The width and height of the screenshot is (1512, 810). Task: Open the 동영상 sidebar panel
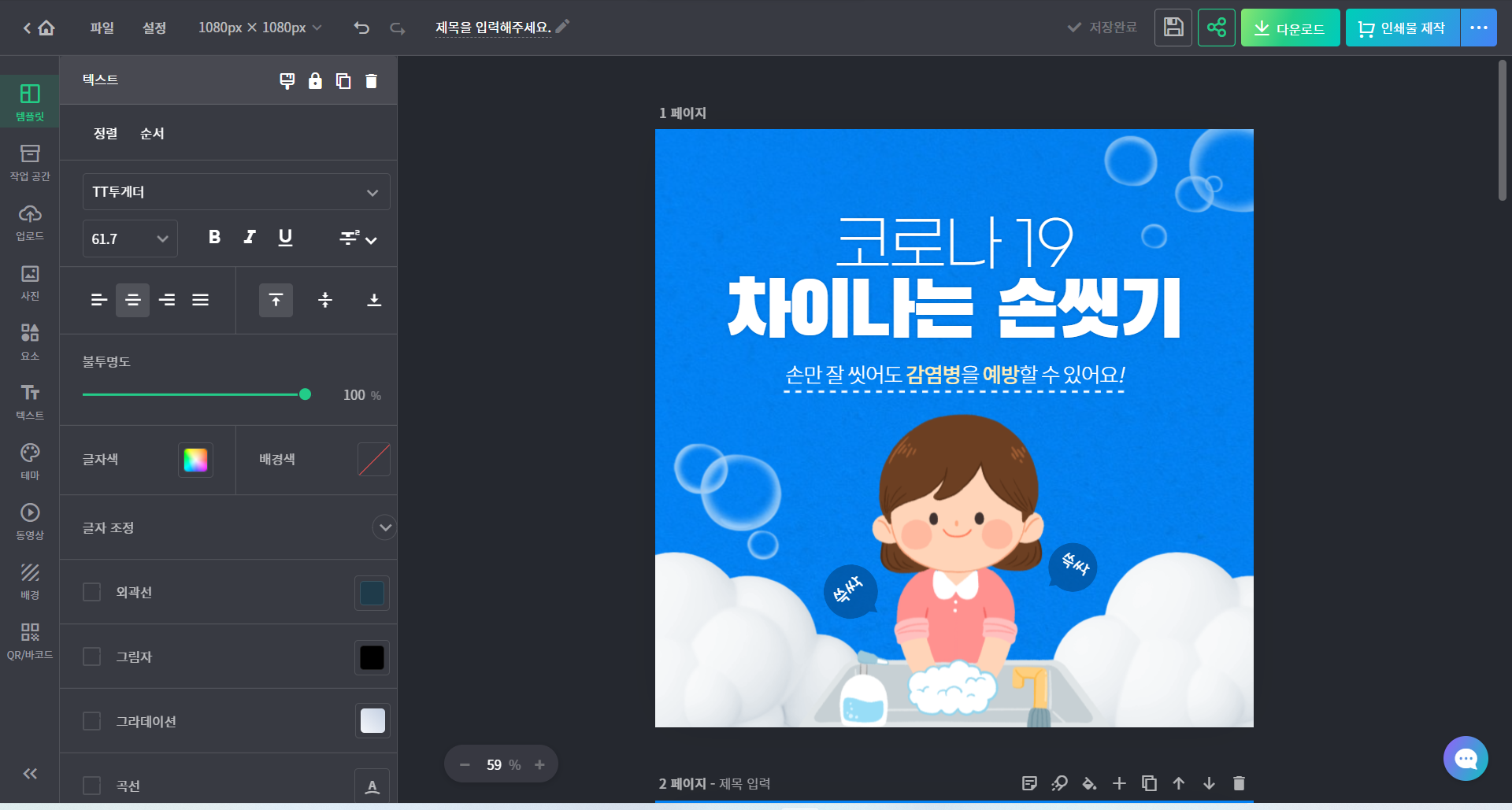[30, 521]
